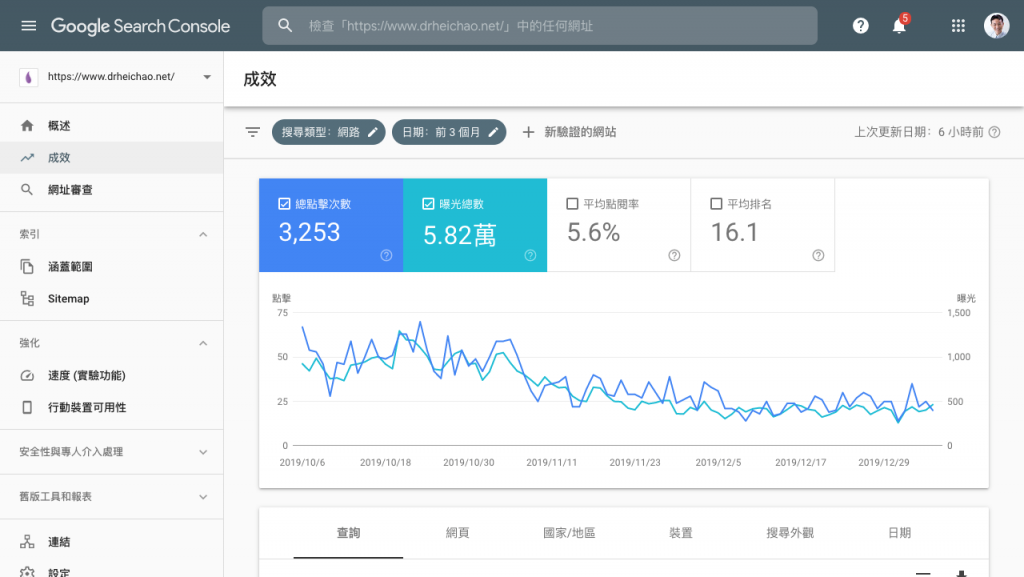Viewport: 1024px width, 577px height.
Task: Open help icon on 平均點閱率 card
Action: click(674, 255)
